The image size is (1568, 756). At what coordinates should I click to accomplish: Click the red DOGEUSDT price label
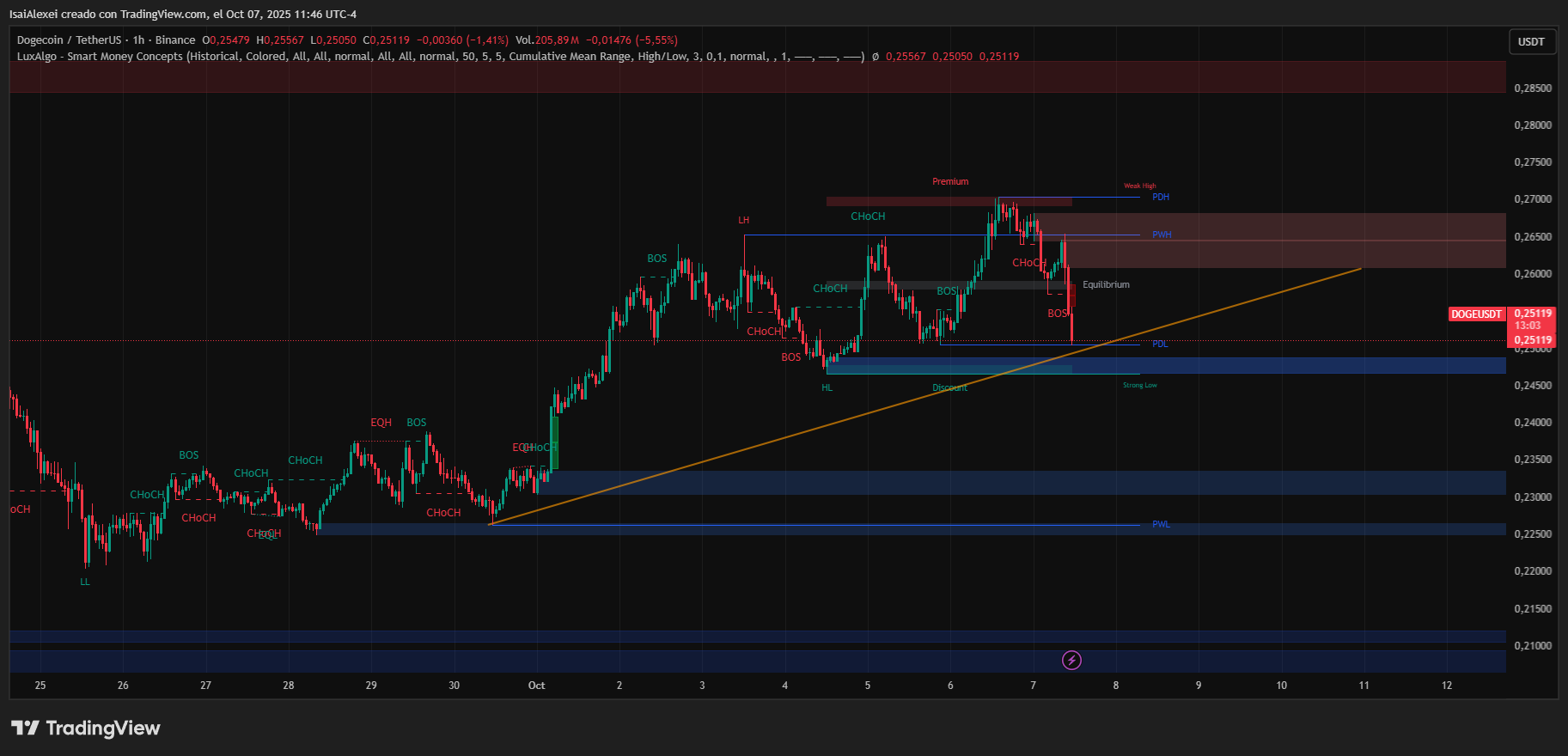pyautogui.click(x=1476, y=314)
